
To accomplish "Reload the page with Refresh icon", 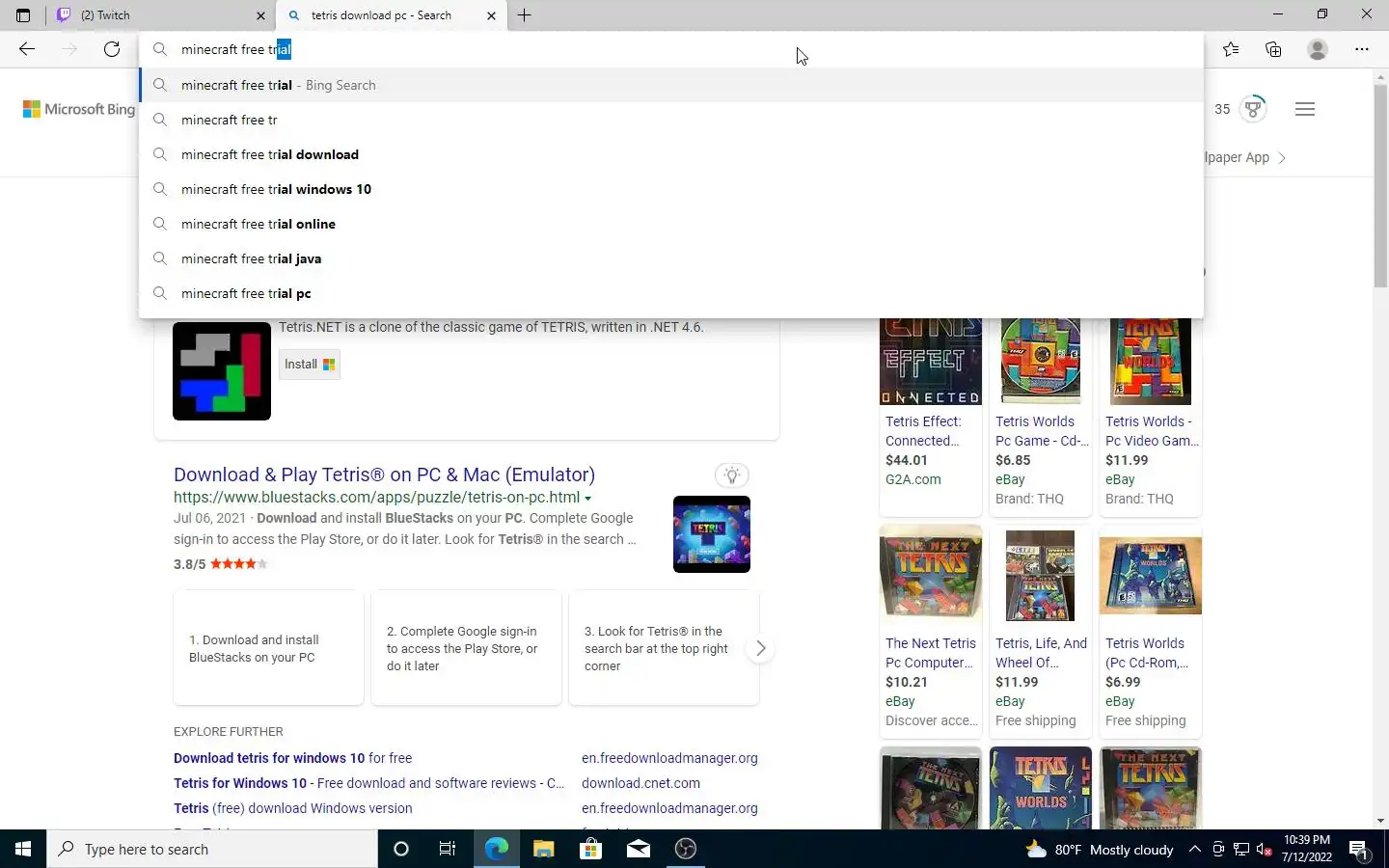I will [112, 49].
